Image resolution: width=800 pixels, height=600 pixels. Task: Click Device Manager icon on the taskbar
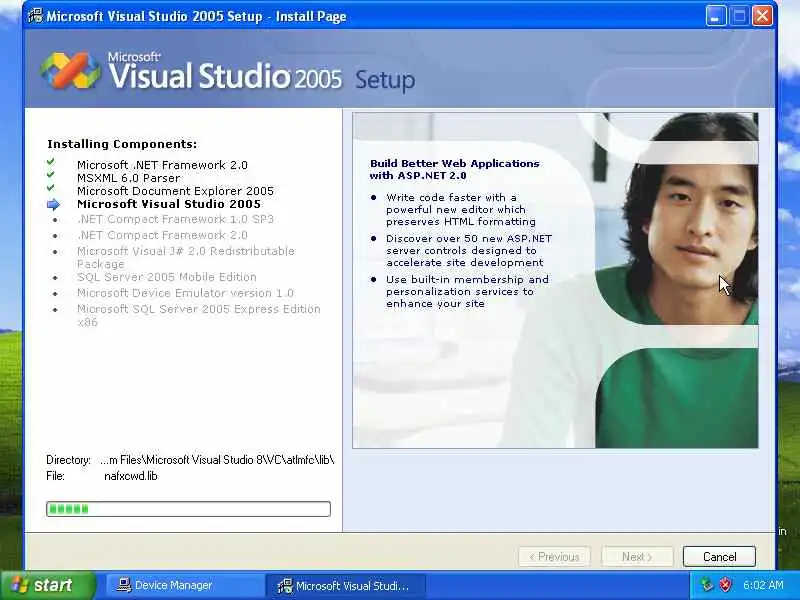click(123, 585)
